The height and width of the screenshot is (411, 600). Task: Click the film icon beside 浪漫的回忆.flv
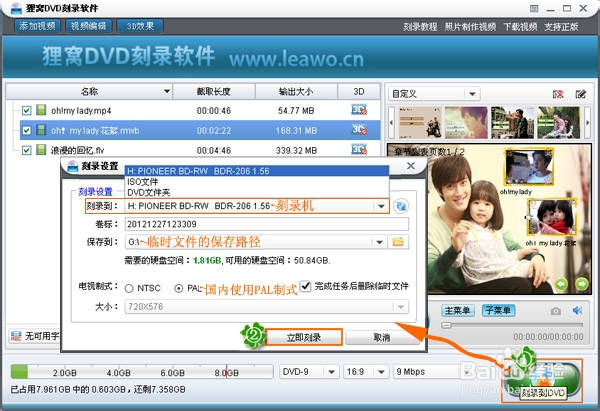click(x=41, y=150)
